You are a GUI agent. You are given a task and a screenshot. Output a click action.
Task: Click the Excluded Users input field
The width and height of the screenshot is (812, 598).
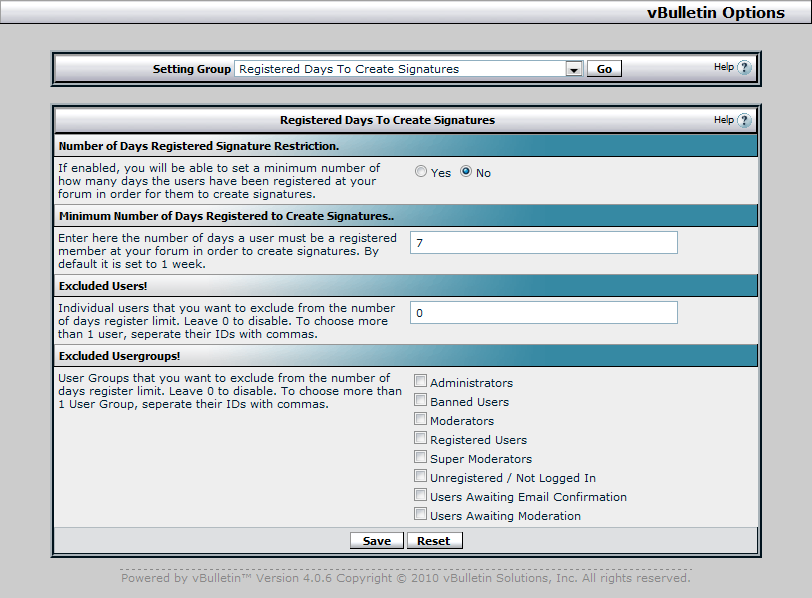pos(543,313)
